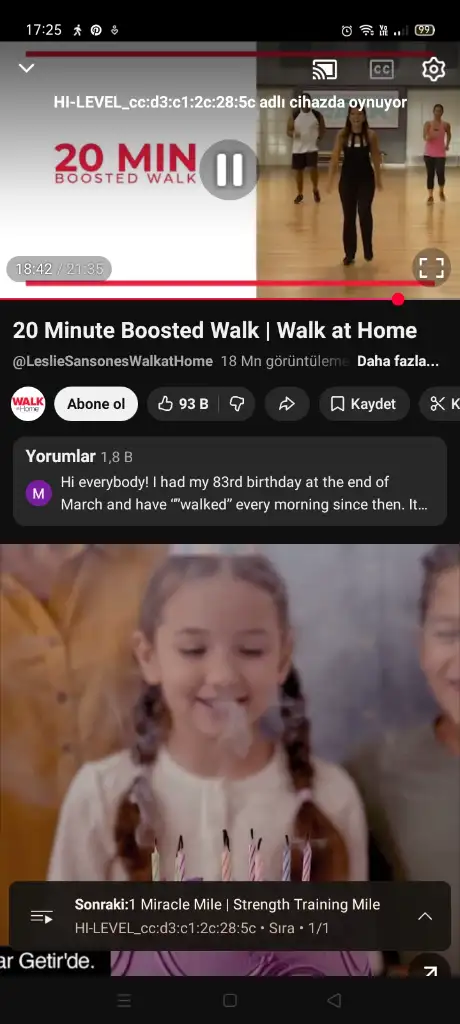460x1024 pixels.
Task: Tap Android back navigation triangle
Action: pos(334,1000)
